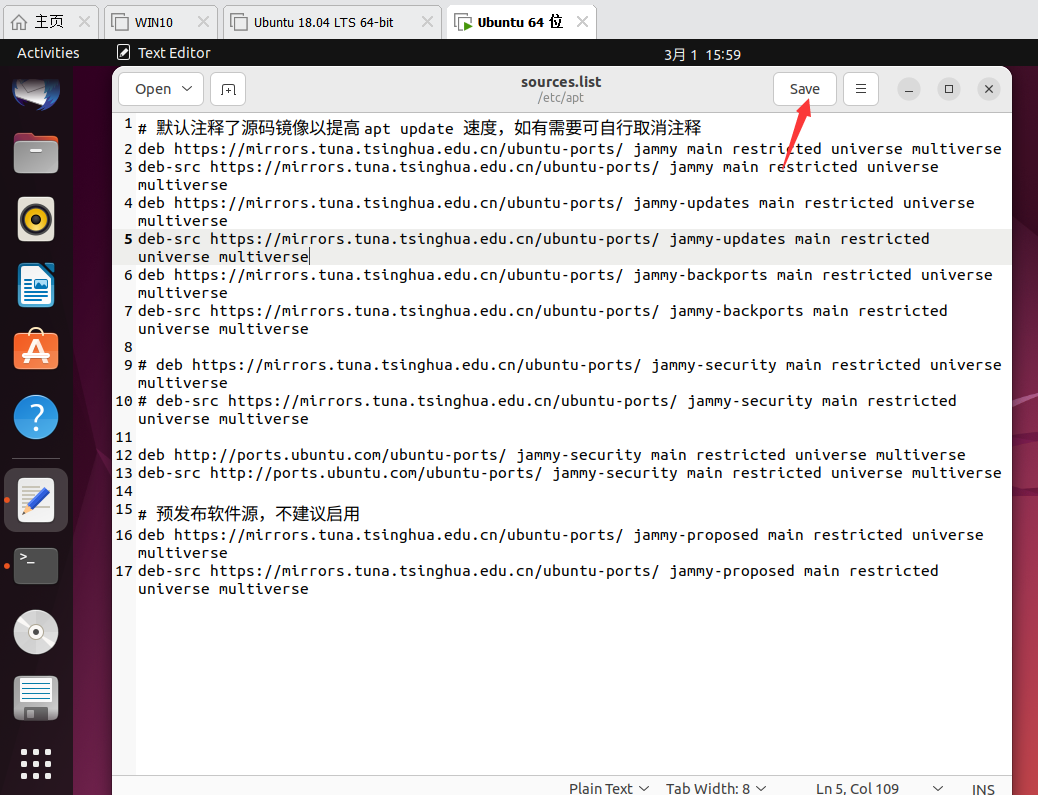Image resolution: width=1038 pixels, height=795 pixels.
Task: Click line 4 deb jammy-updates entry
Action: click(556, 212)
